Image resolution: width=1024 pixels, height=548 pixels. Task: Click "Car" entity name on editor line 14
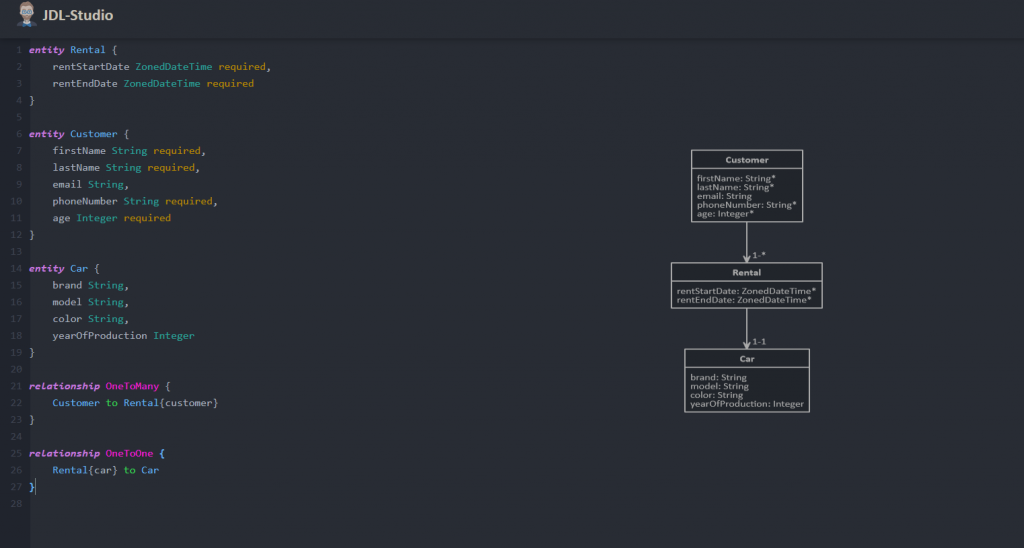(x=79, y=268)
